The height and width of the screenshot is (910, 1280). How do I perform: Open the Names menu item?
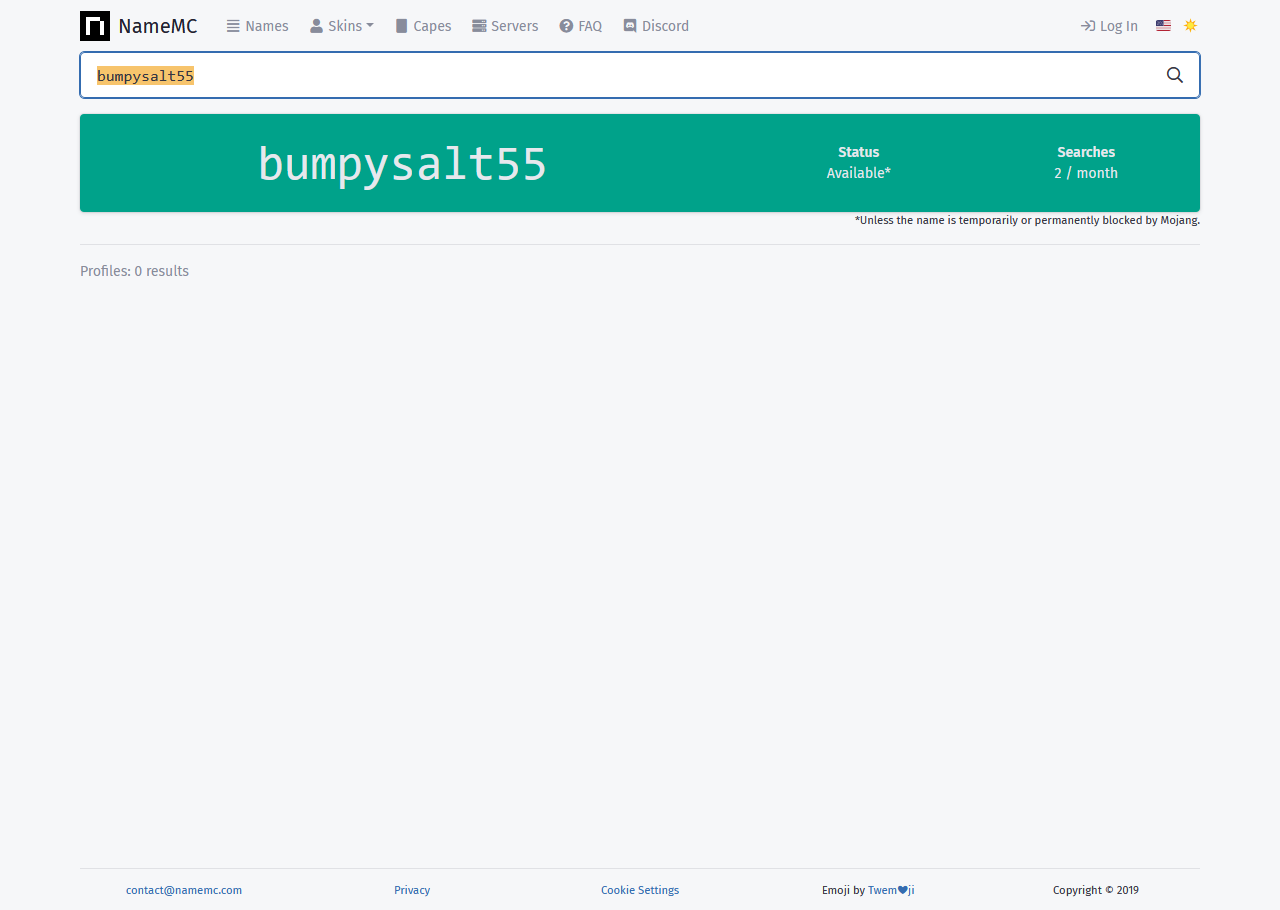[x=257, y=26]
